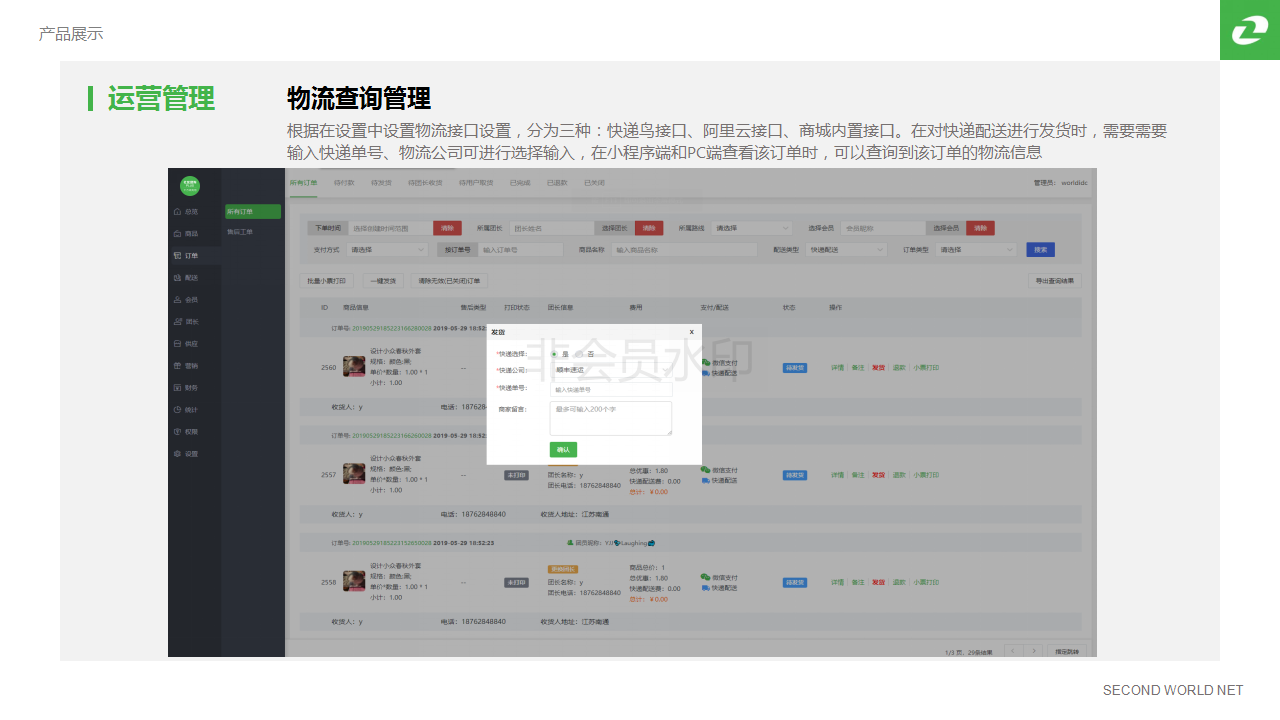
Task: Click the green round shop logo atop sidebar
Action: [190, 185]
